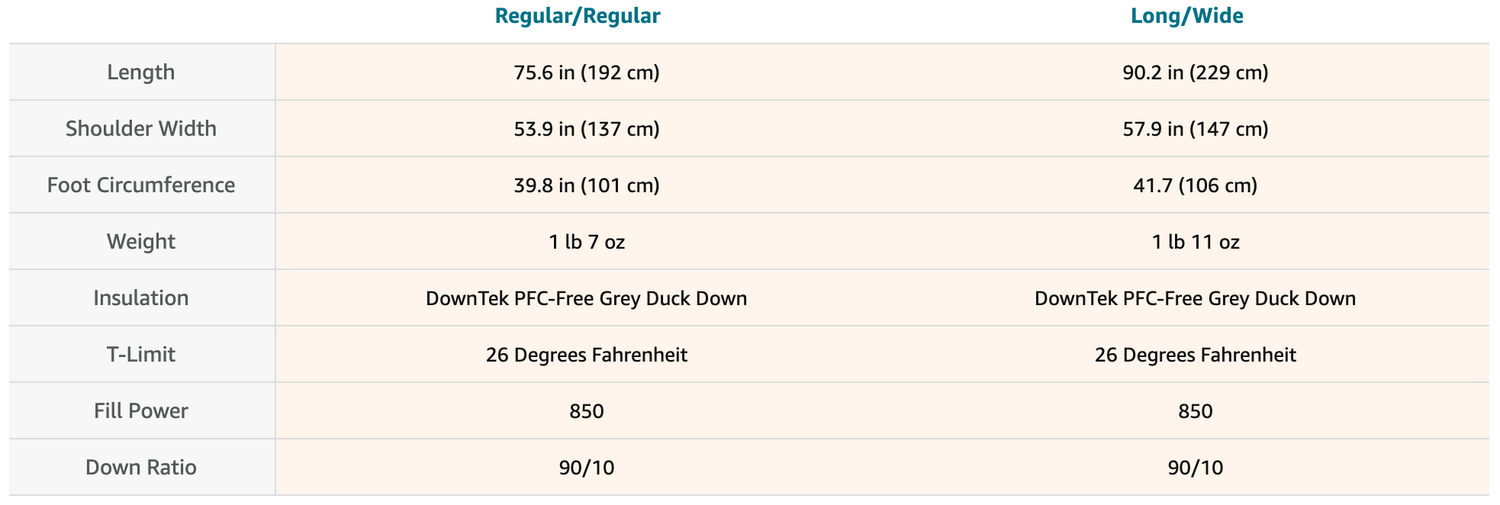The width and height of the screenshot is (1500, 505).
Task: Select the Insulation row label
Action: tap(141, 298)
